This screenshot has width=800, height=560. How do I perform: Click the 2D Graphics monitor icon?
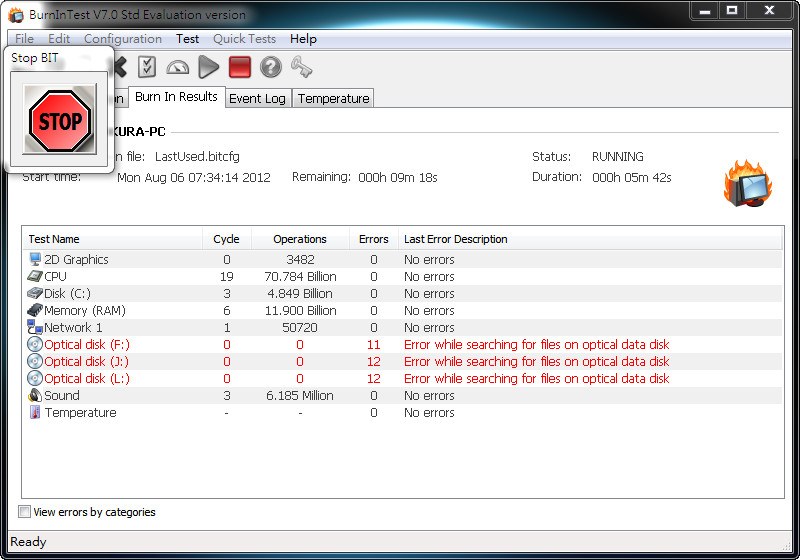pyautogui.click(x=35, y=259)
